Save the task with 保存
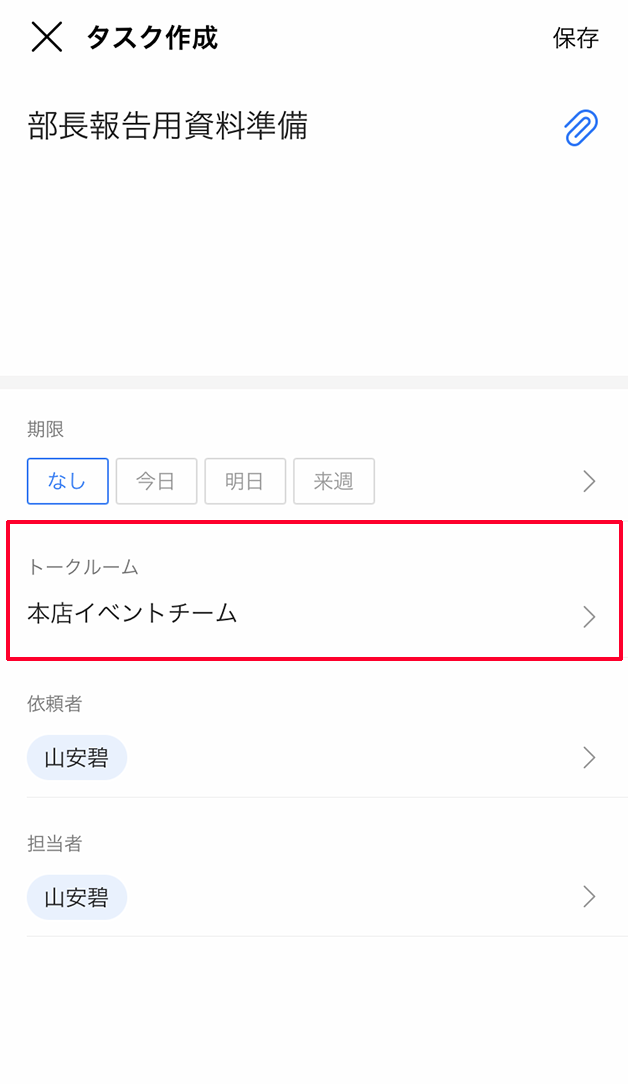This screenshot has height=1084, width=628. (575, 39)
